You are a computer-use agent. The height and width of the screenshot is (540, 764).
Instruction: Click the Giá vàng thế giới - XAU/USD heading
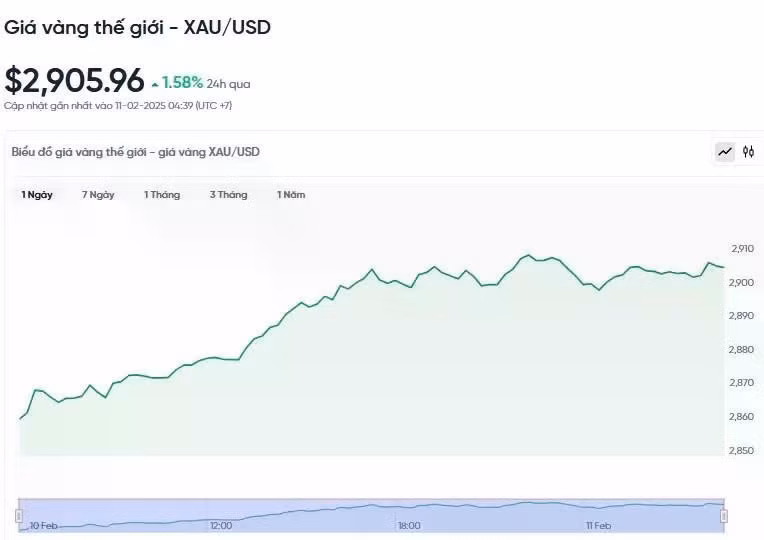137,28
